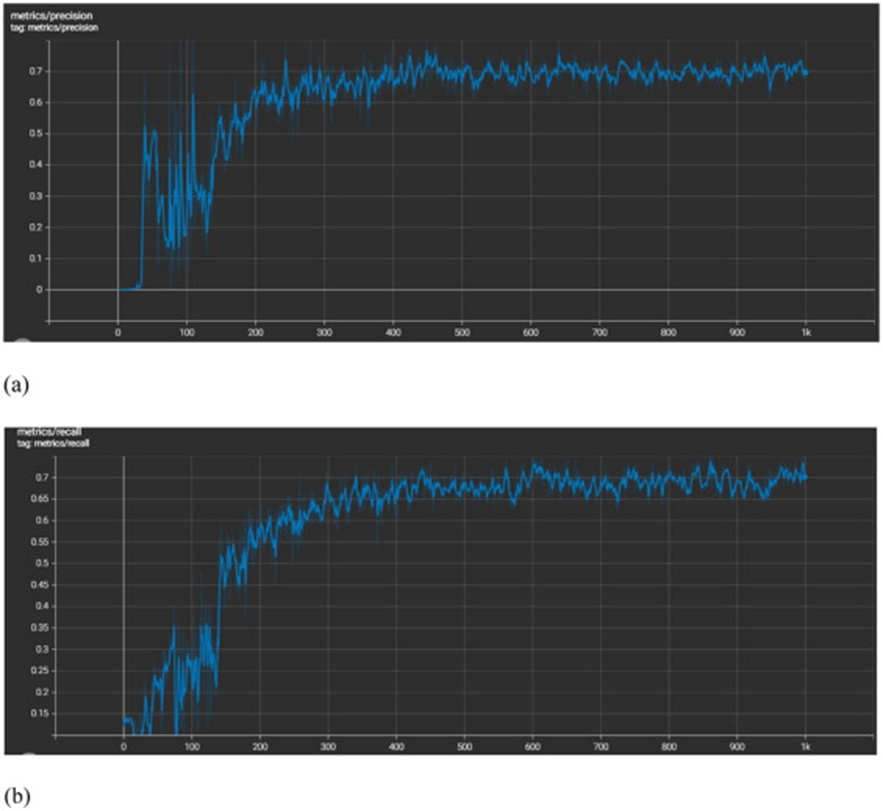Viewport: 883px width, 811px height.
Task: Click 0.3 on the precision chart y-axis
Action: click(x=36, y=197)
